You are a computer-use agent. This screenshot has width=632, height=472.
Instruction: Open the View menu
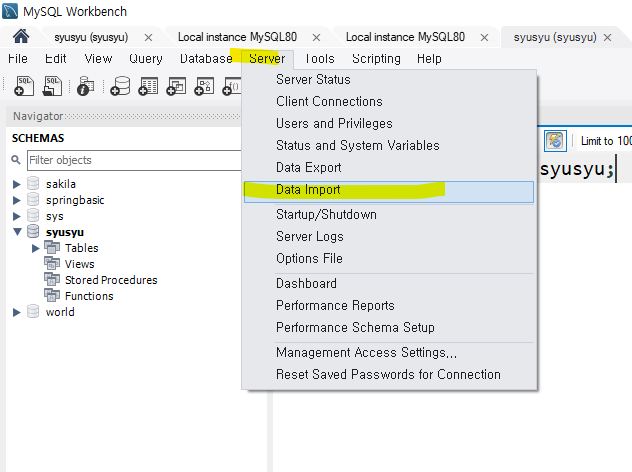98,59
